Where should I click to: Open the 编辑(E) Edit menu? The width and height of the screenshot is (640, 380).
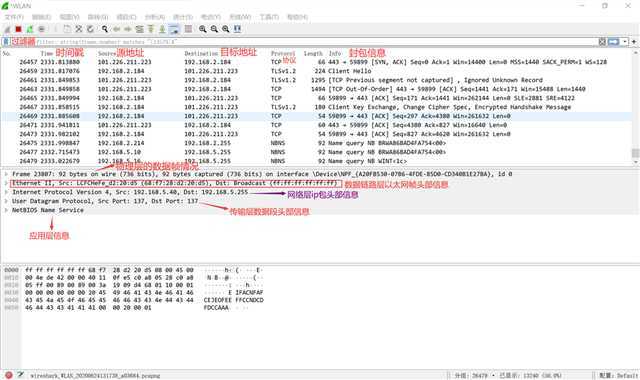coord(41,17)
